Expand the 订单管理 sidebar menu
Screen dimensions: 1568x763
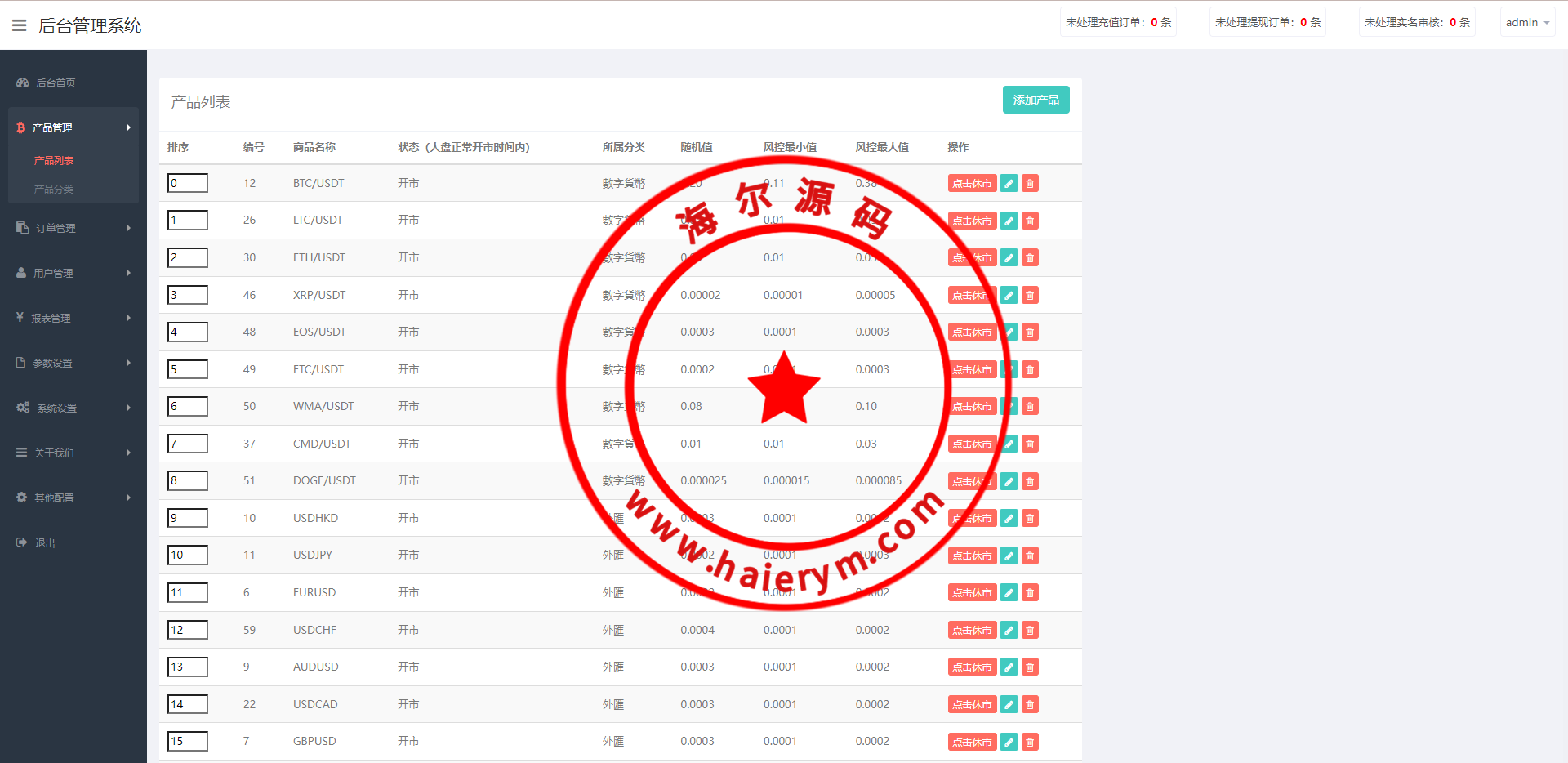point(73,228)
